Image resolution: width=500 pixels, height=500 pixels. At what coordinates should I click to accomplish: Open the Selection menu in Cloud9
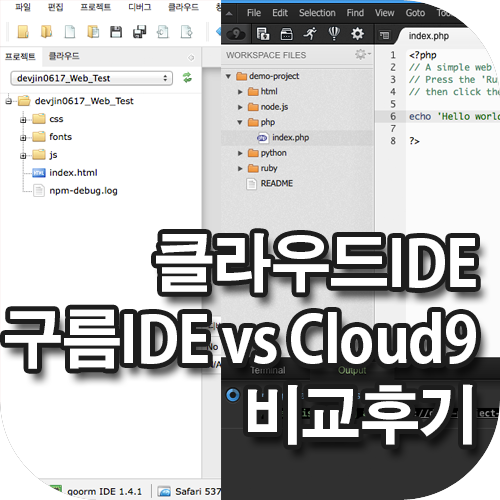pyautogui.click(x=317, y=13)
